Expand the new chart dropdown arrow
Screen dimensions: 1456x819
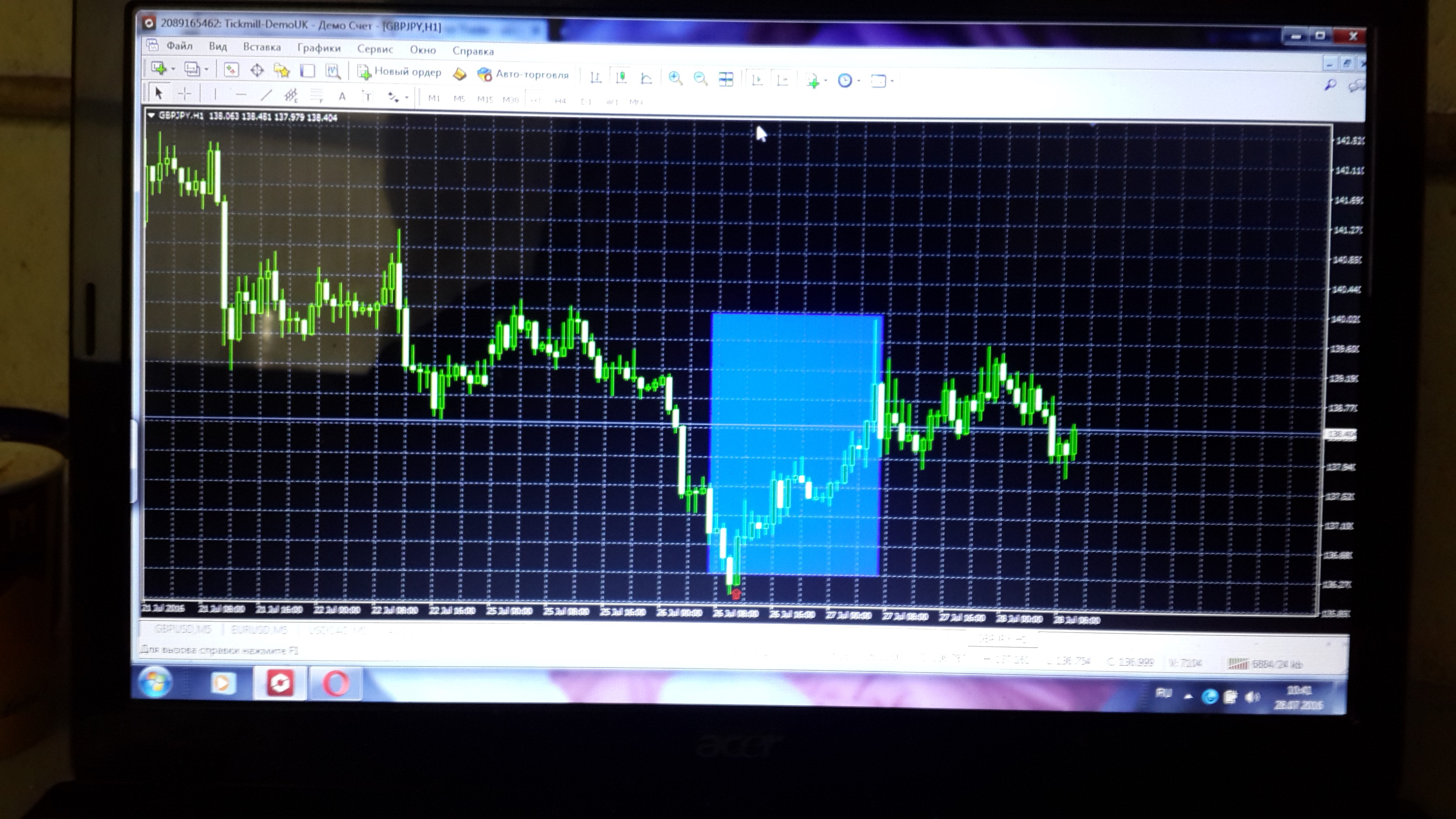[x=174, y=69]
